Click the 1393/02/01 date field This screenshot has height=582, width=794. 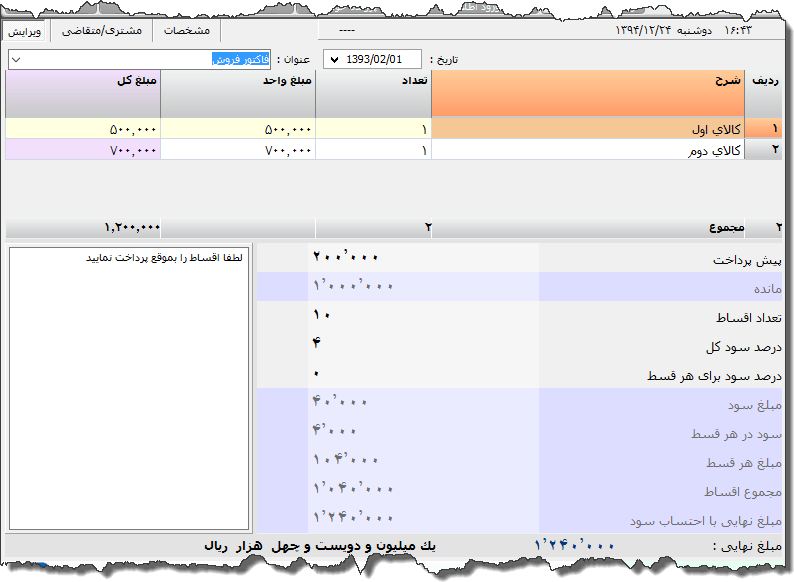[380, 60]
